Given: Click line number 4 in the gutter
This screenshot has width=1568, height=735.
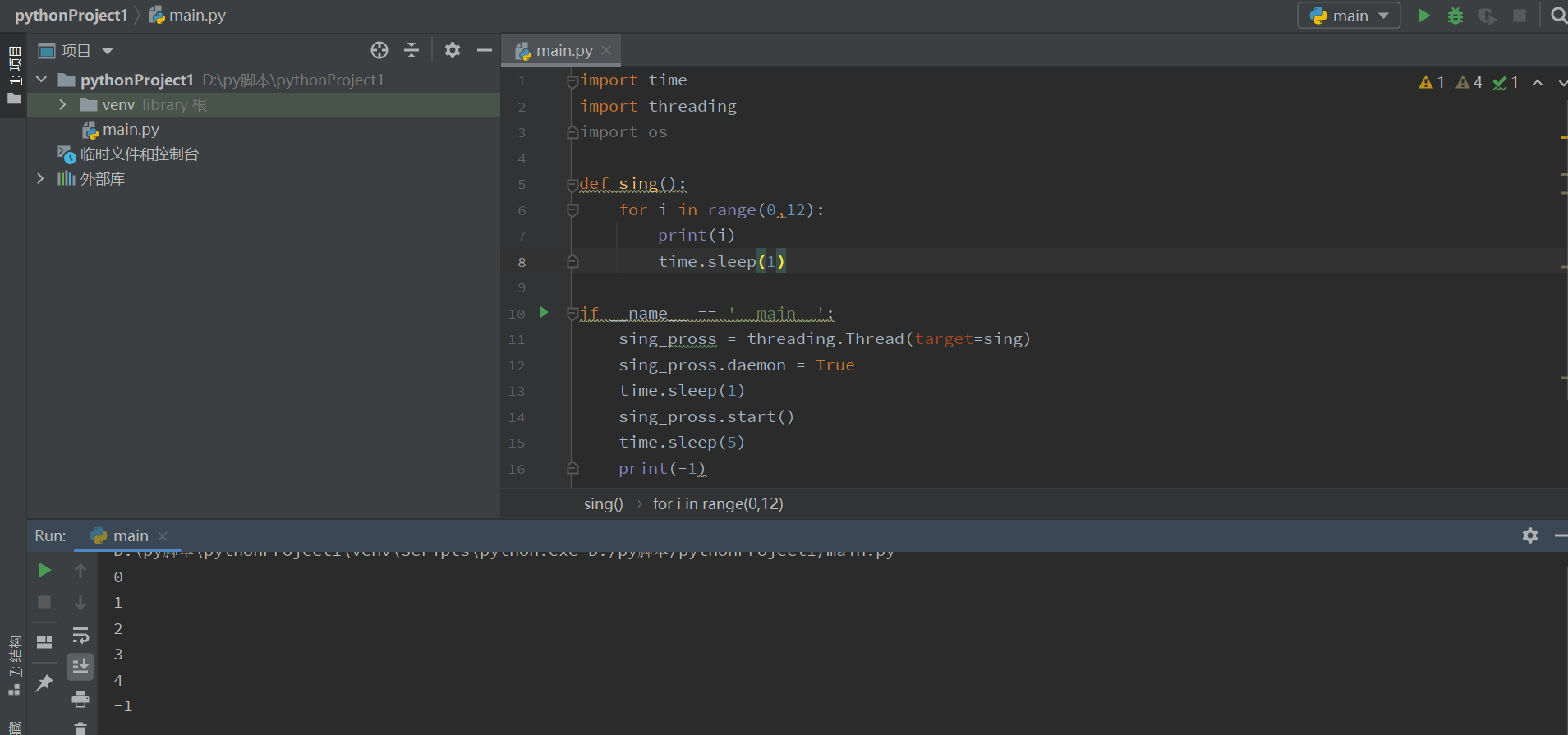Looking at the screenshot, I should click(x=522, y=158).
